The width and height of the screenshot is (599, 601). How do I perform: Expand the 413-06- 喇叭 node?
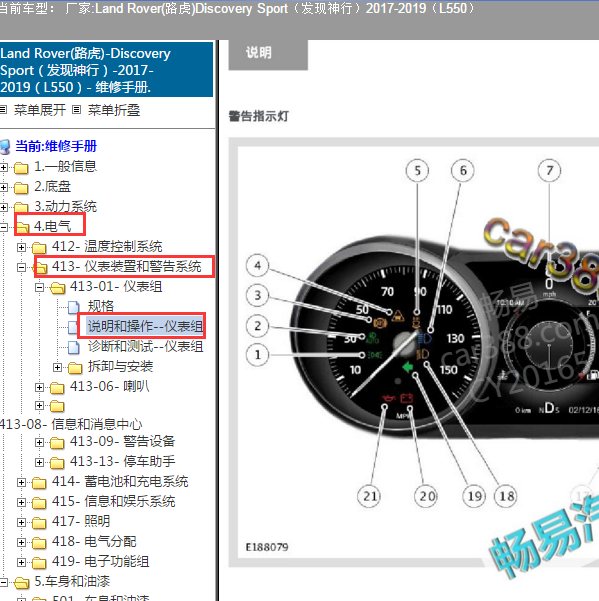[39, 388]
